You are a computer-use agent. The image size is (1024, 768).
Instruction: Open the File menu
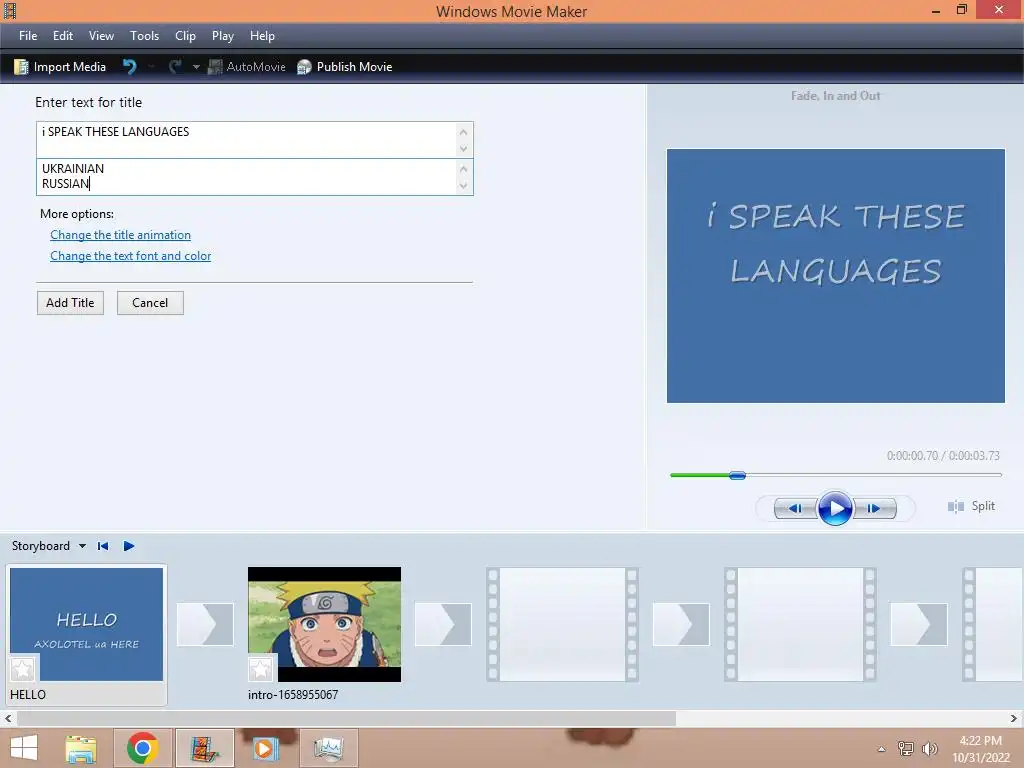click(27, 36)
